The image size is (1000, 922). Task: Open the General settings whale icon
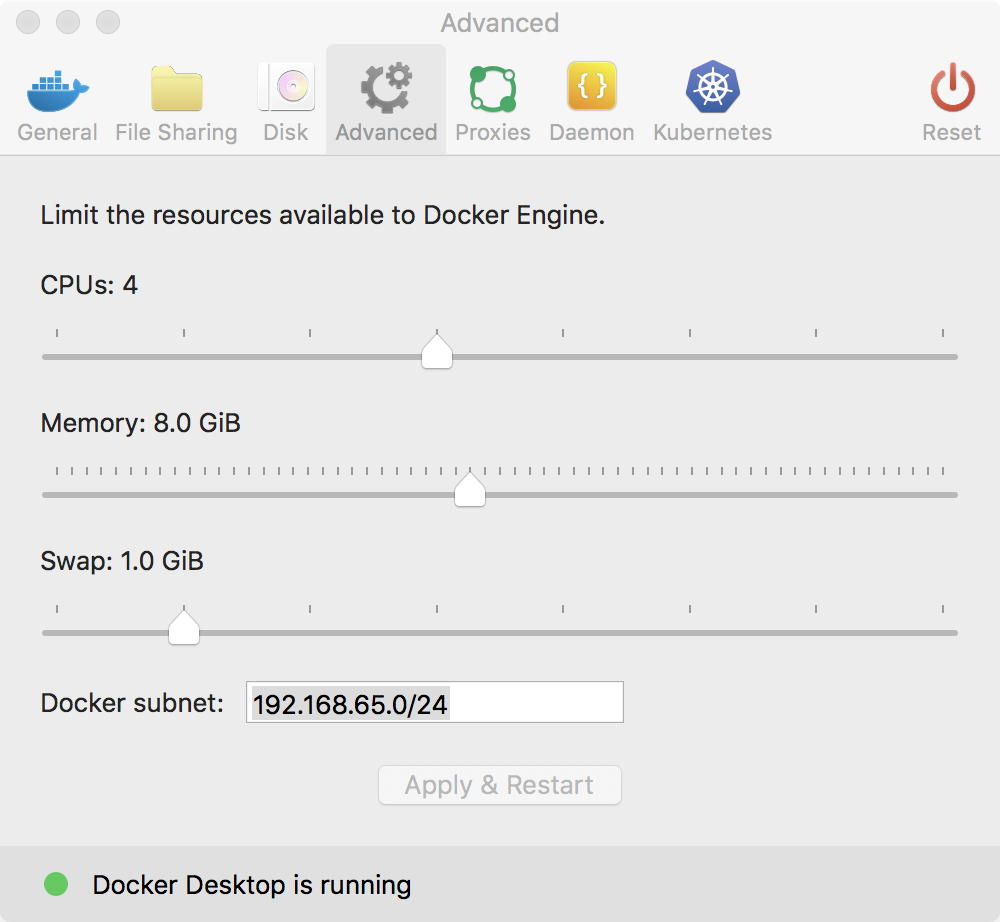tap(57, 92)
